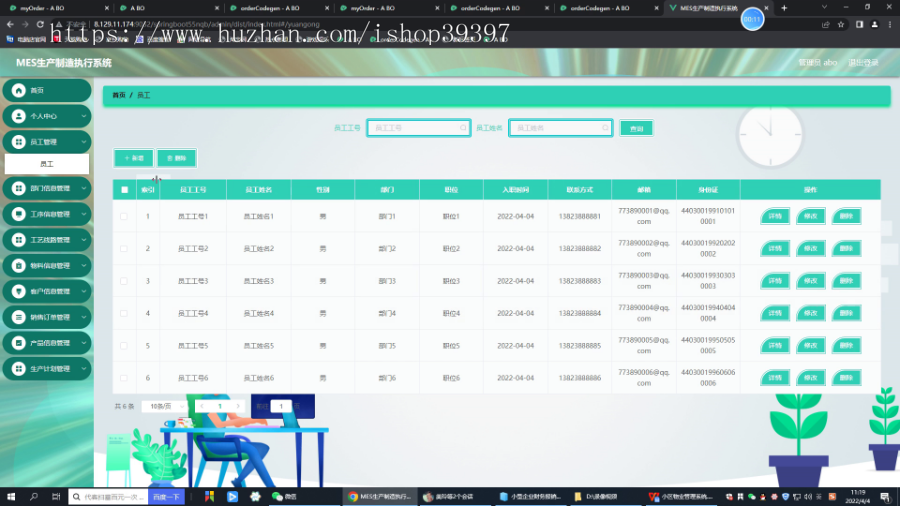Click the page jump number input
The height and width of the screenshot is (506, 900).
281,406
